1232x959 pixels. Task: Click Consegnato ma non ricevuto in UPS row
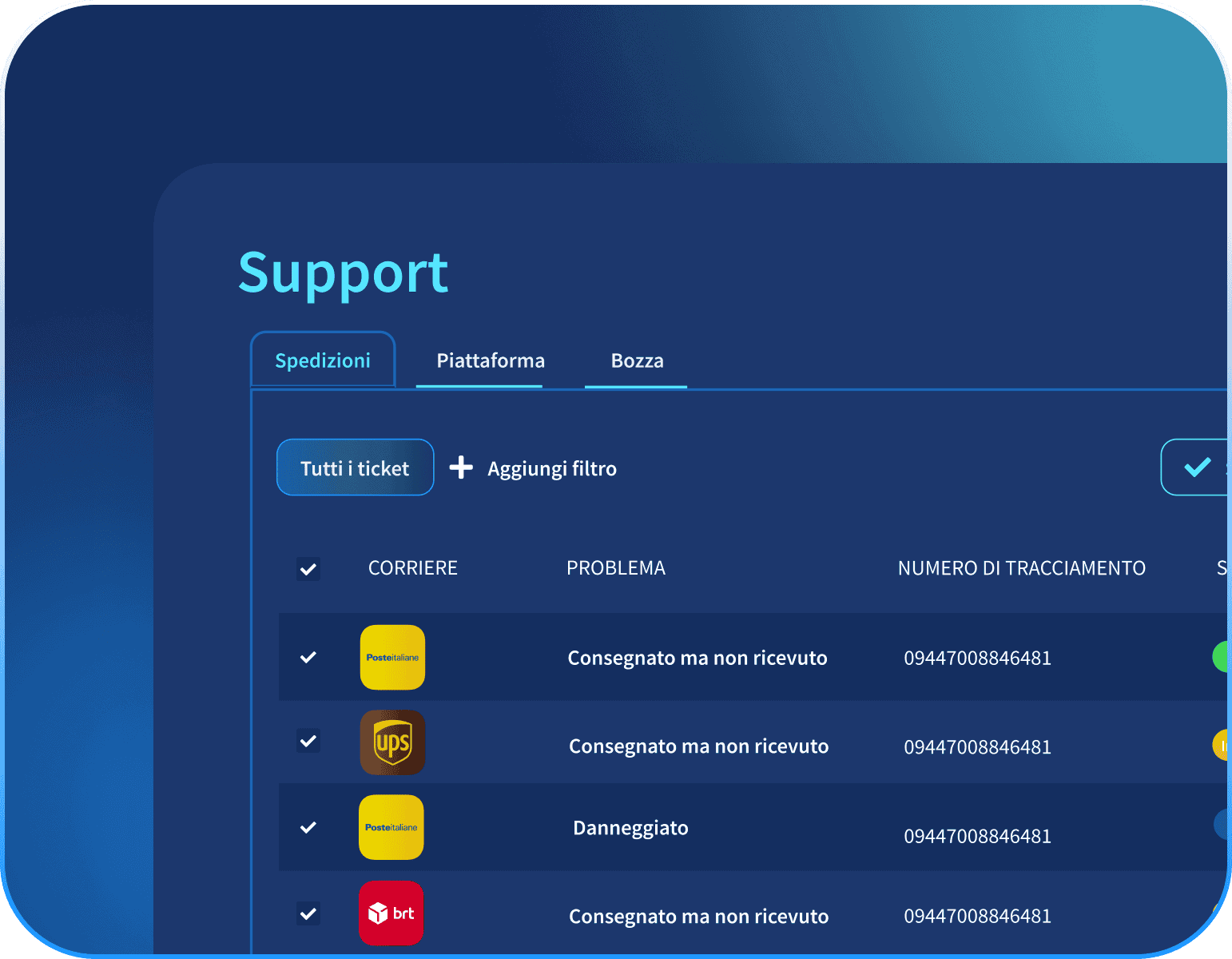tap(698, 746)
